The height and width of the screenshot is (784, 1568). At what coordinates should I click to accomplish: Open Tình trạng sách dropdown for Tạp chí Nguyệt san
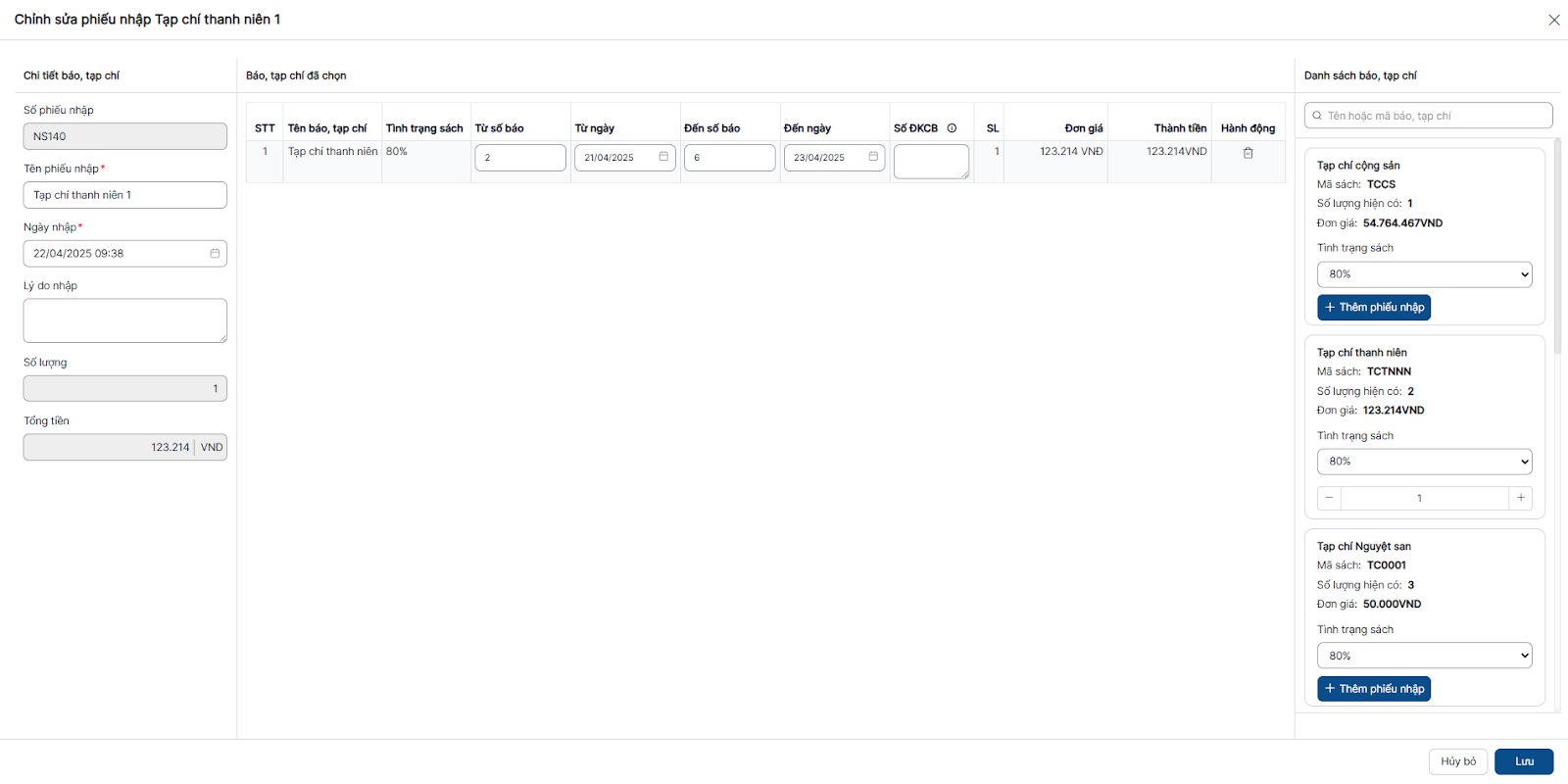[1424, 656]
